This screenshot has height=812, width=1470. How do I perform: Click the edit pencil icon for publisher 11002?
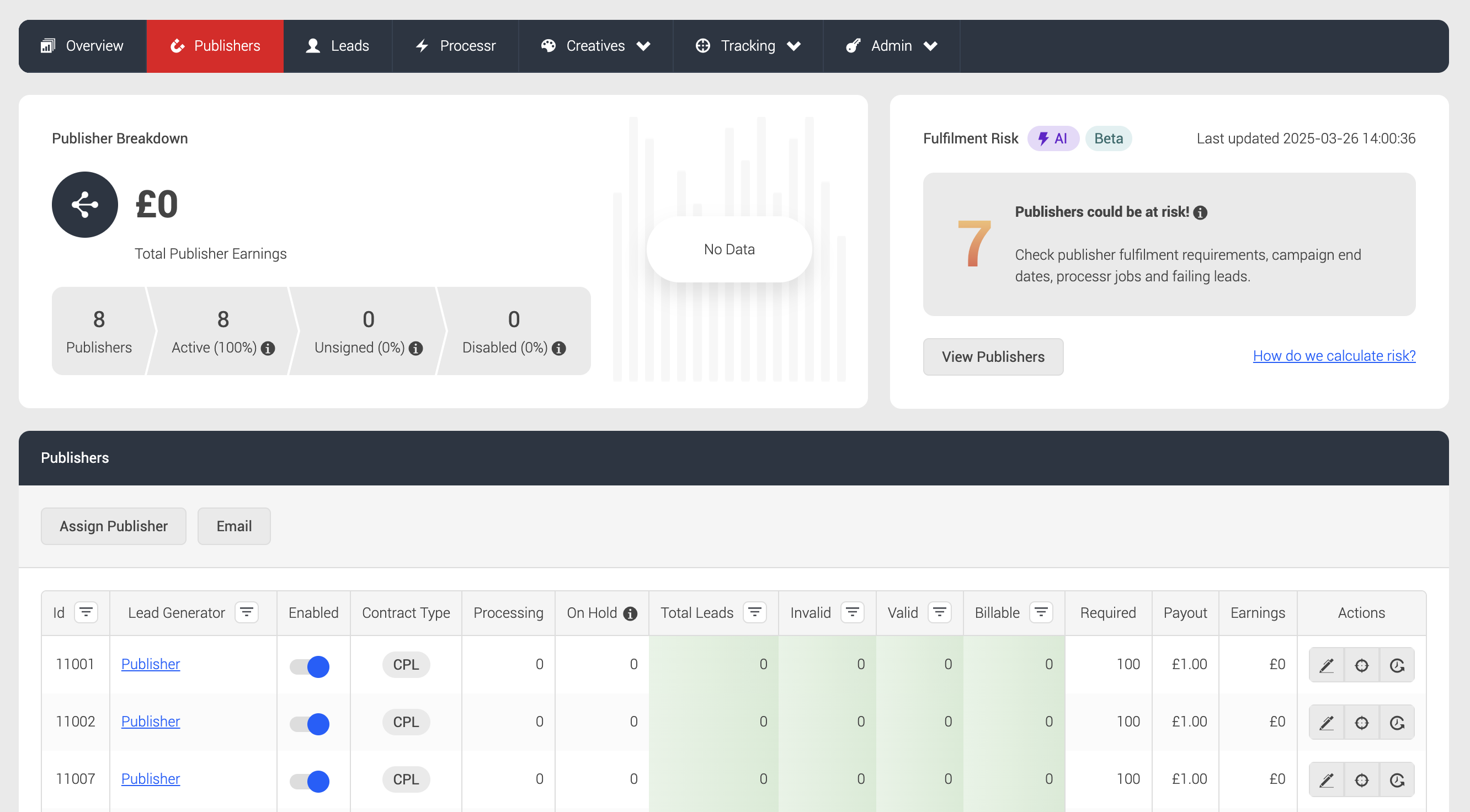[x=1326, y=723]
